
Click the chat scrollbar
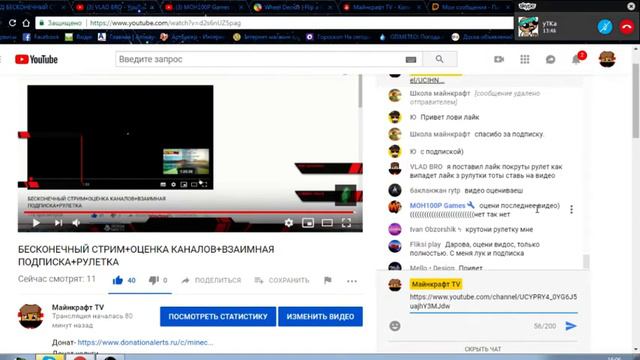586,262
